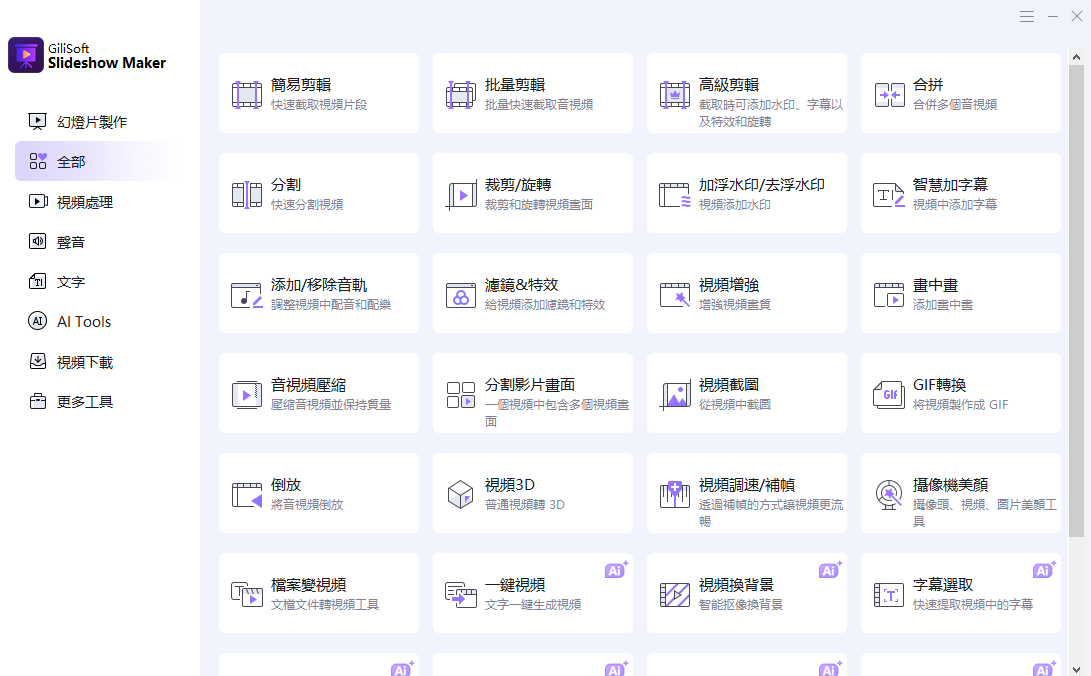Click the 攝像機美顏 webcam icon

pos(889,495)
